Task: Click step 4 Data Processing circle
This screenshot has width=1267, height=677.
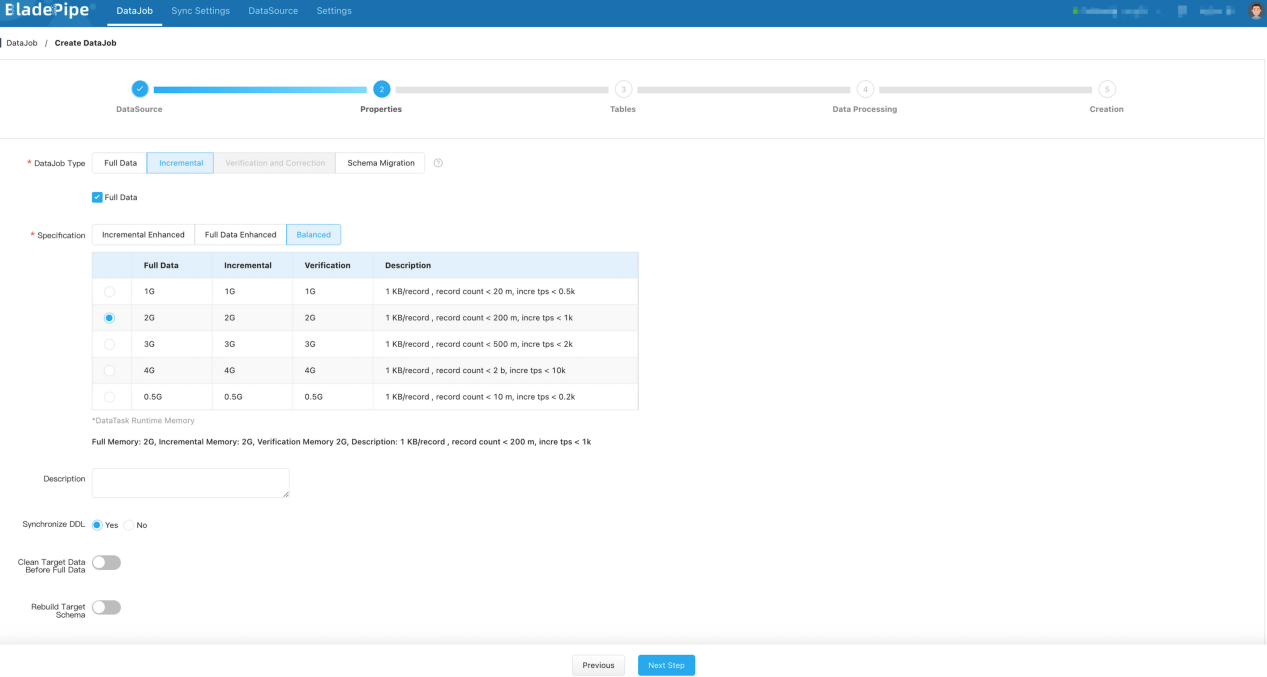Action: (x=865, y=89)
